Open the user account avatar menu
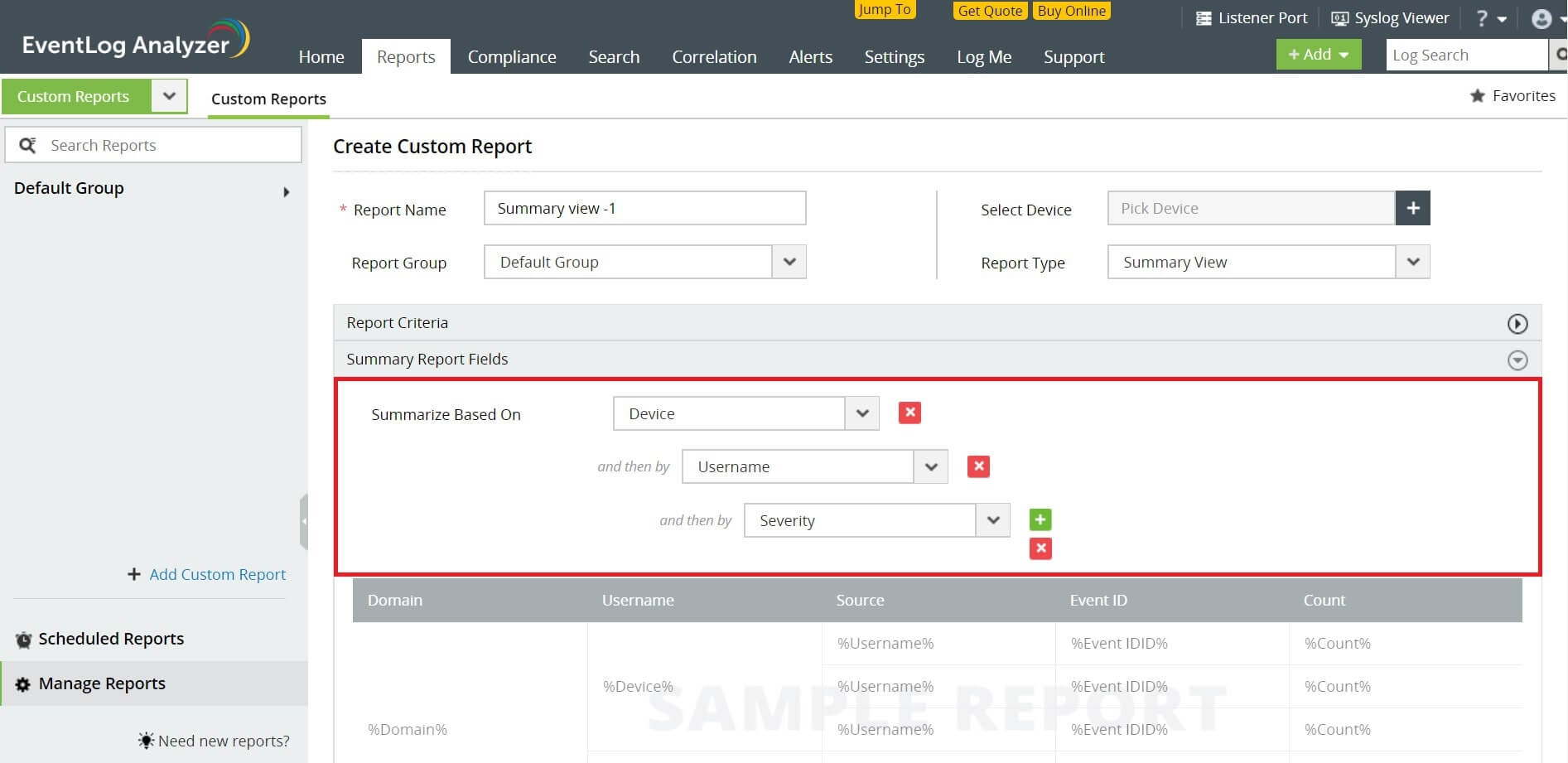The width and height of the screenshot is (1568, 763). point(1548,18)
